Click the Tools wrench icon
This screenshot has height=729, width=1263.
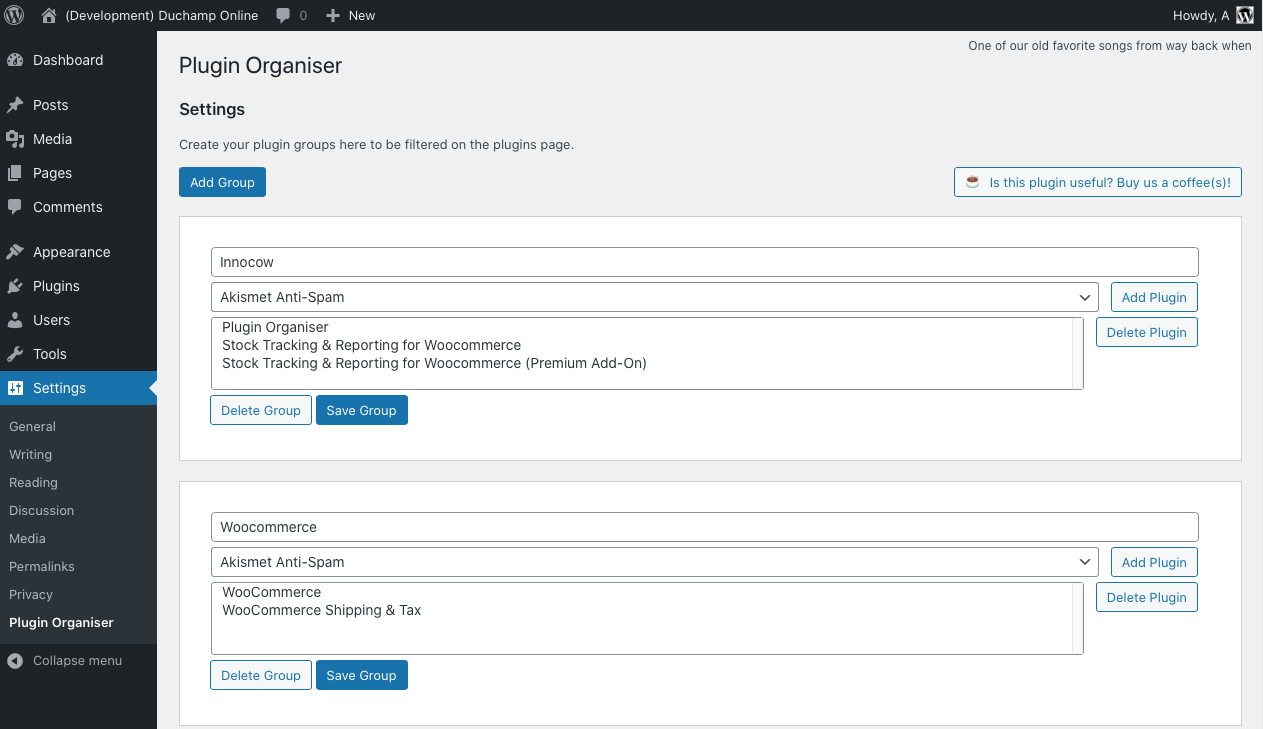point(15,354)
